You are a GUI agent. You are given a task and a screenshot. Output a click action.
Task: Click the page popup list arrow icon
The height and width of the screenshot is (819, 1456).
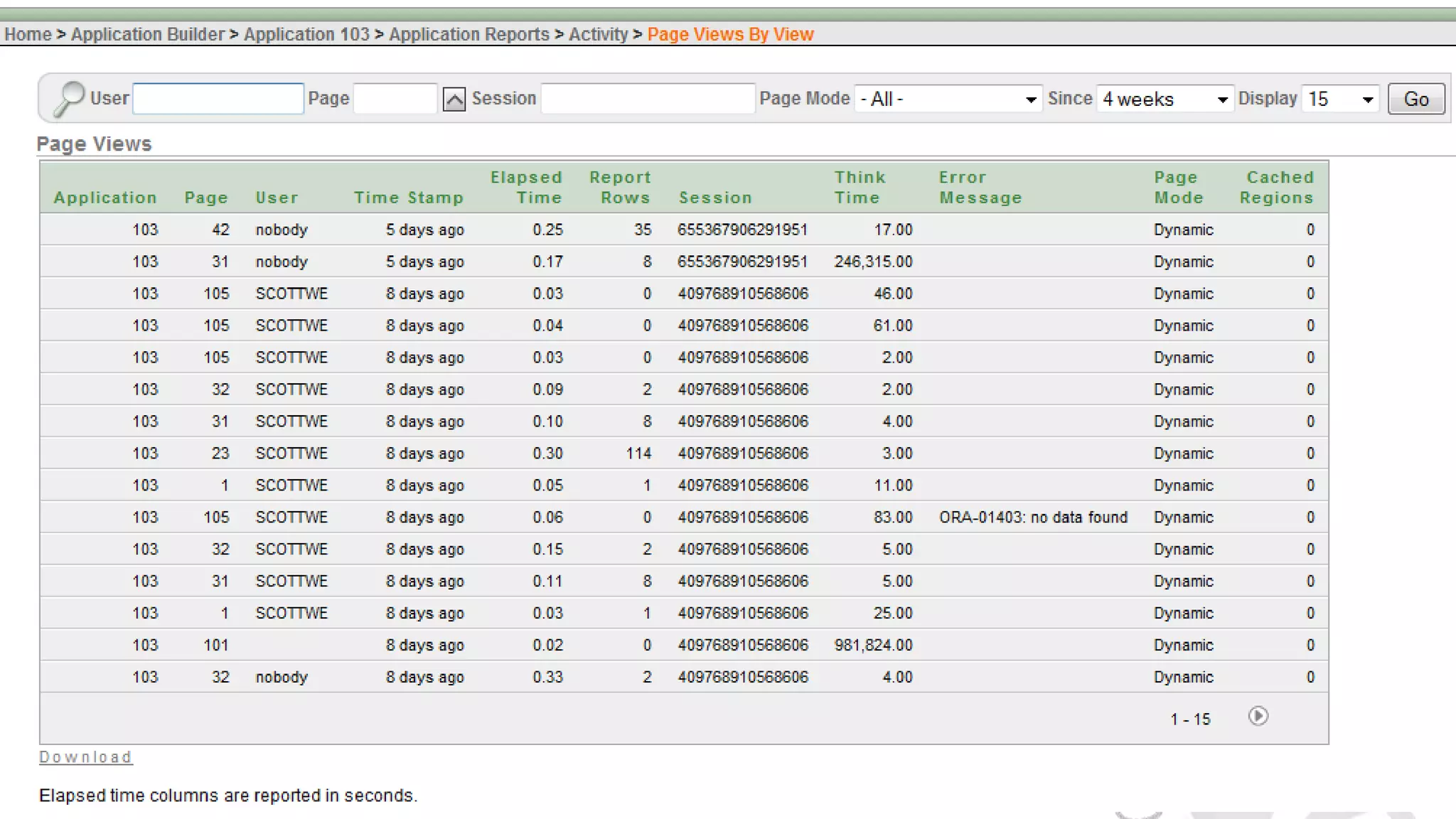click(x=454, y=99)
